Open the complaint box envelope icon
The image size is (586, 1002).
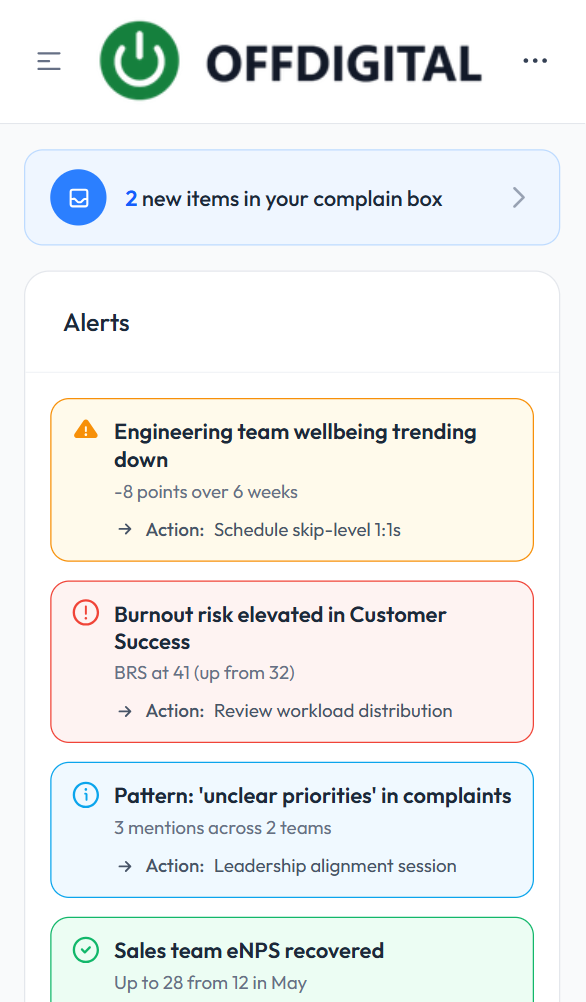[78, 197]
